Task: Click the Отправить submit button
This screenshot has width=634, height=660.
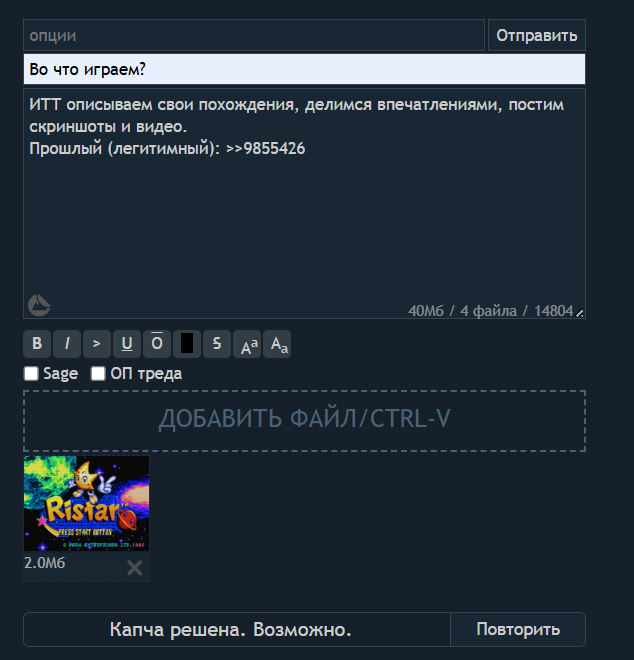Action: (x=537, y=35)
